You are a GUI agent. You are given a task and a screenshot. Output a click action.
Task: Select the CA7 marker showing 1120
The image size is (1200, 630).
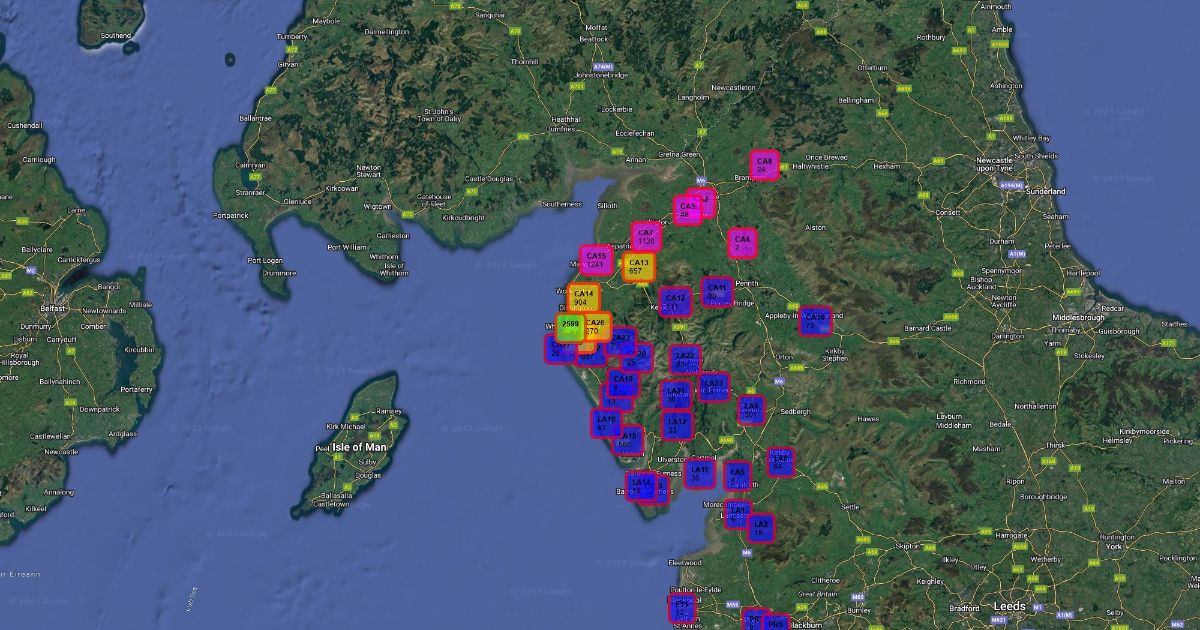click(646, 237)
